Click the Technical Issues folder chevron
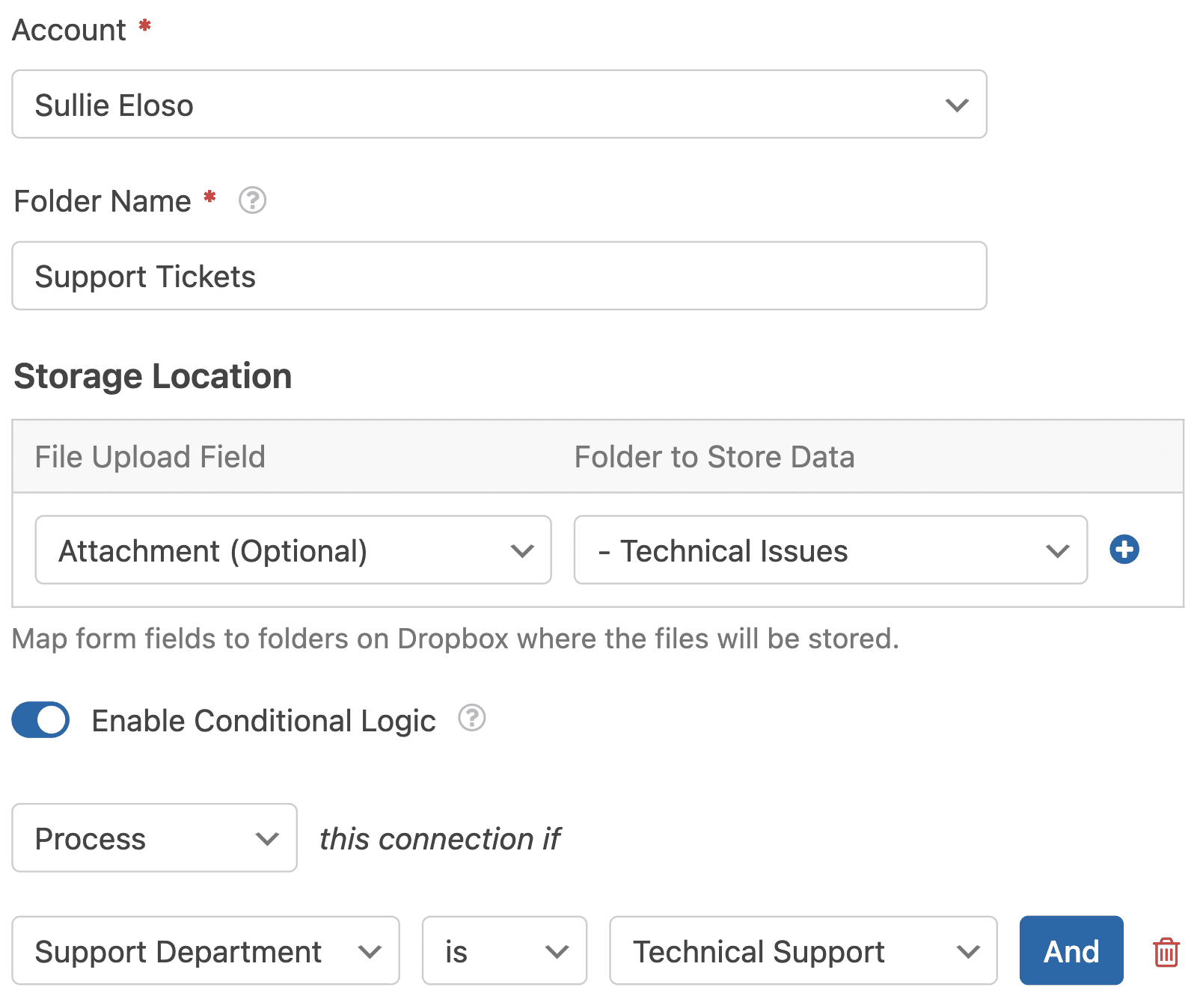This screenshot has width=1197, height=1008. pos(1057,550)
